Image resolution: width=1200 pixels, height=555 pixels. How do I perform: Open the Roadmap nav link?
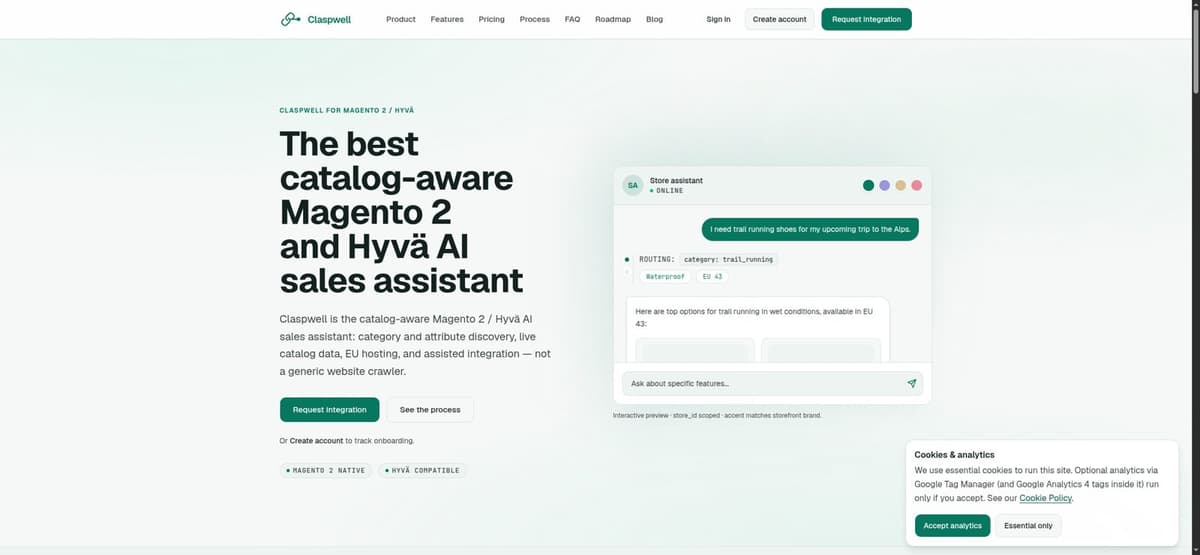point(613,19)
